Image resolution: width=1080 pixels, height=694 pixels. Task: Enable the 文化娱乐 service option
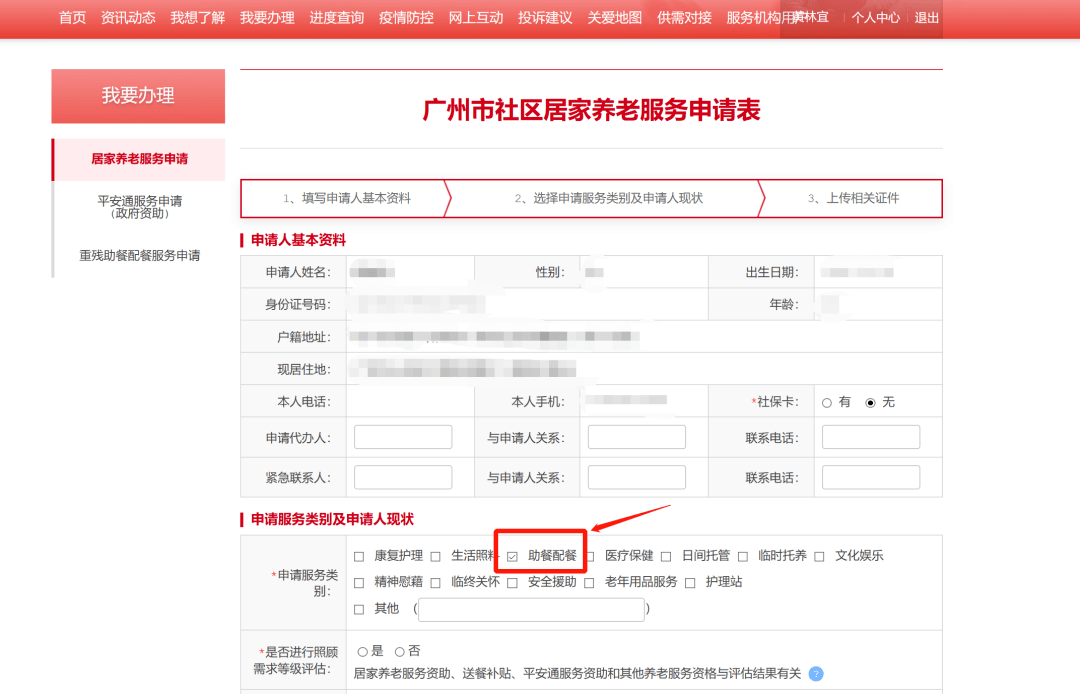pyautogui.click(x=820, y=557)
